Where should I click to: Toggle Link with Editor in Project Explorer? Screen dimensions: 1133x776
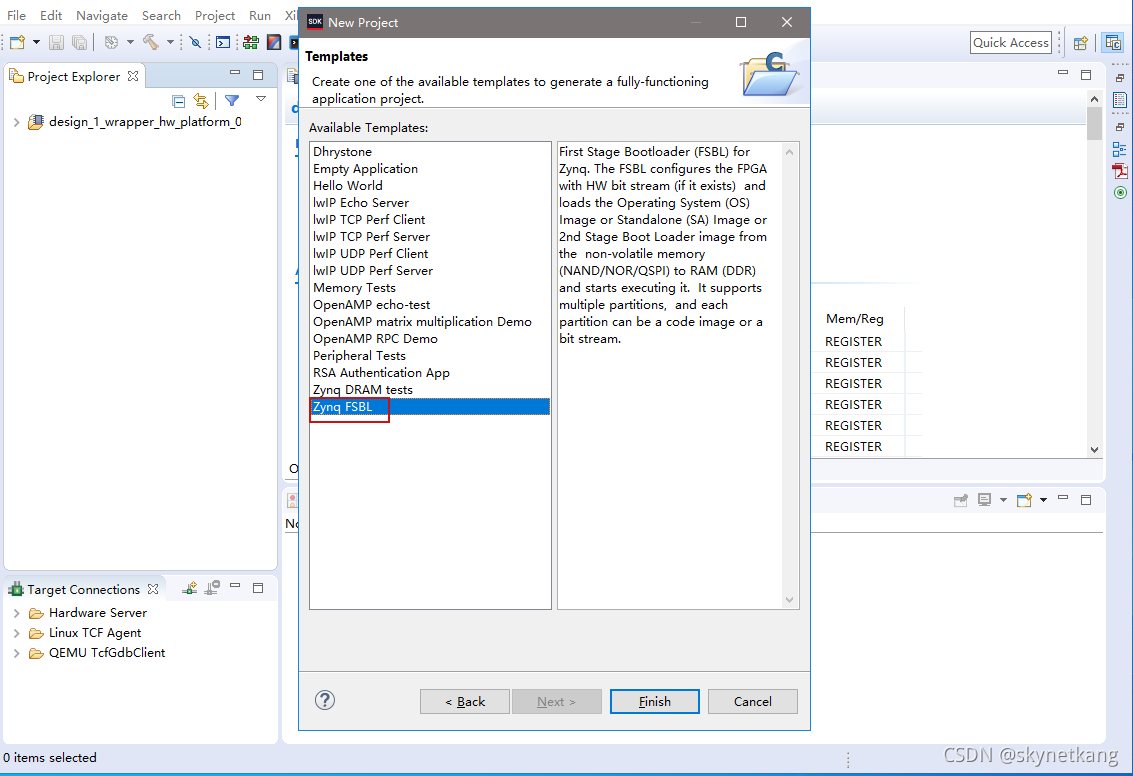(201, 101)
